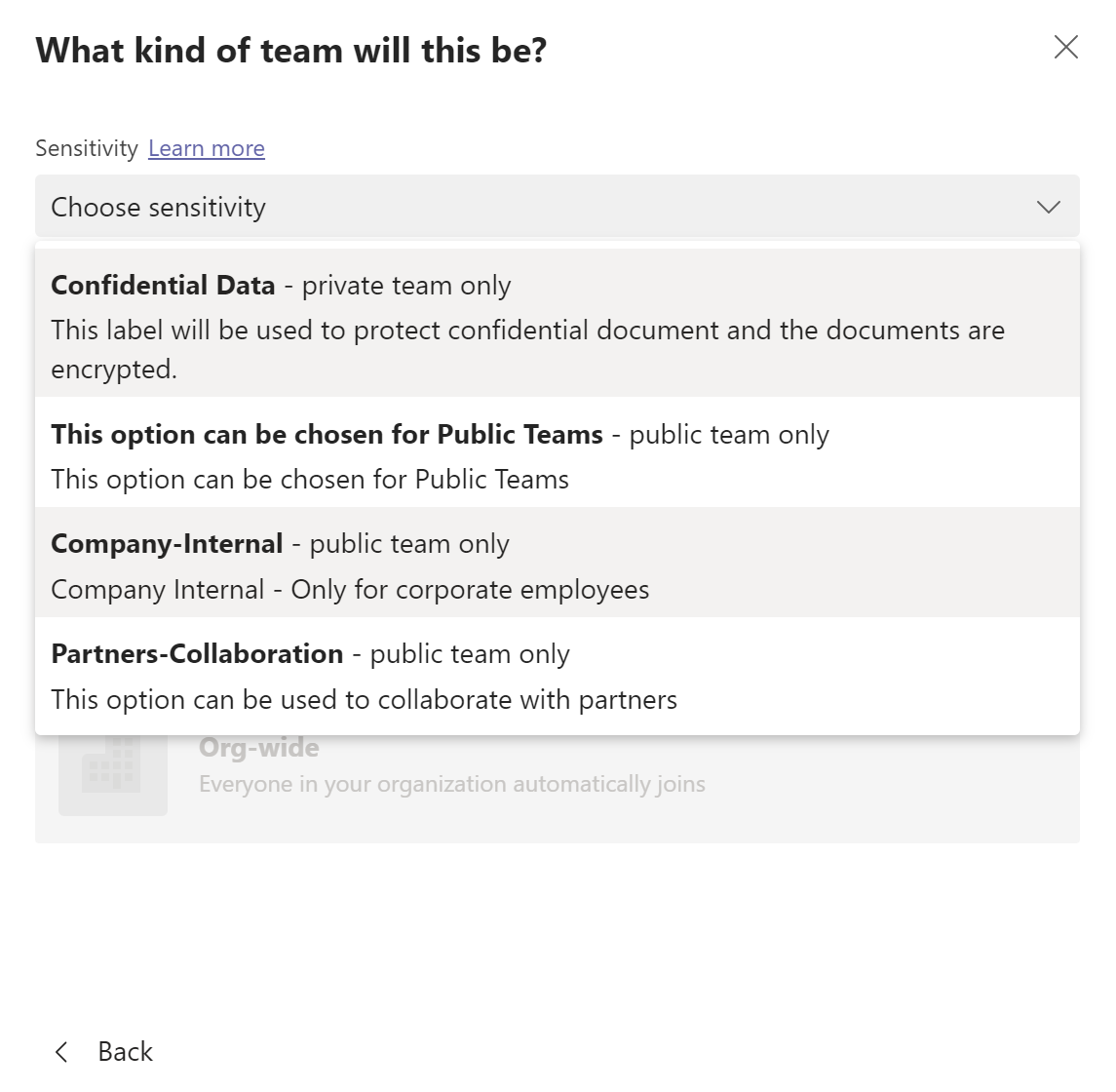Viewport: 1116px width, 1092px height.
Task: Open the Learn more link
Action: [x=207, y=148]
